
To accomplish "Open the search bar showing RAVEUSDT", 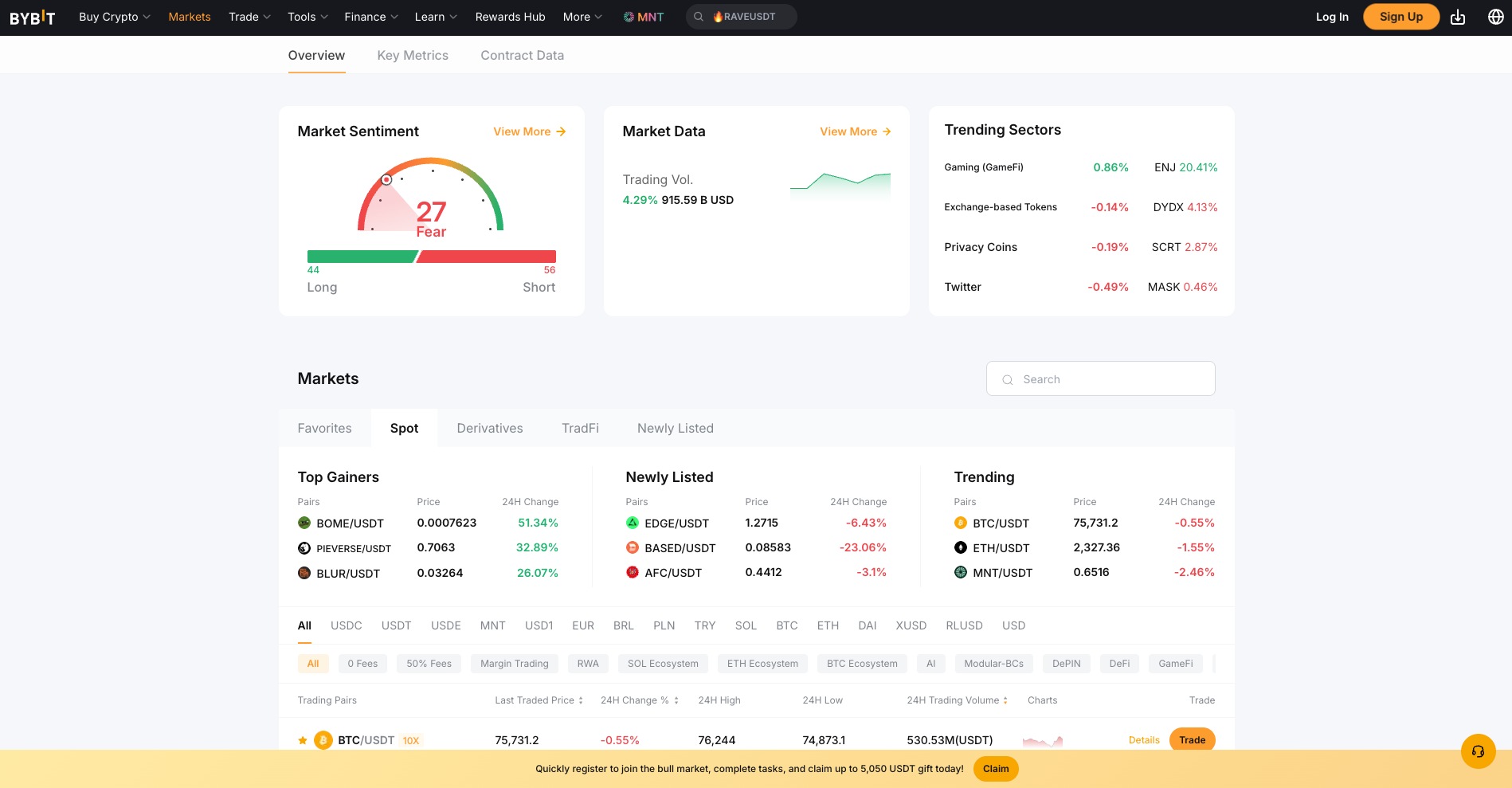I will click(x=741, y=16).
